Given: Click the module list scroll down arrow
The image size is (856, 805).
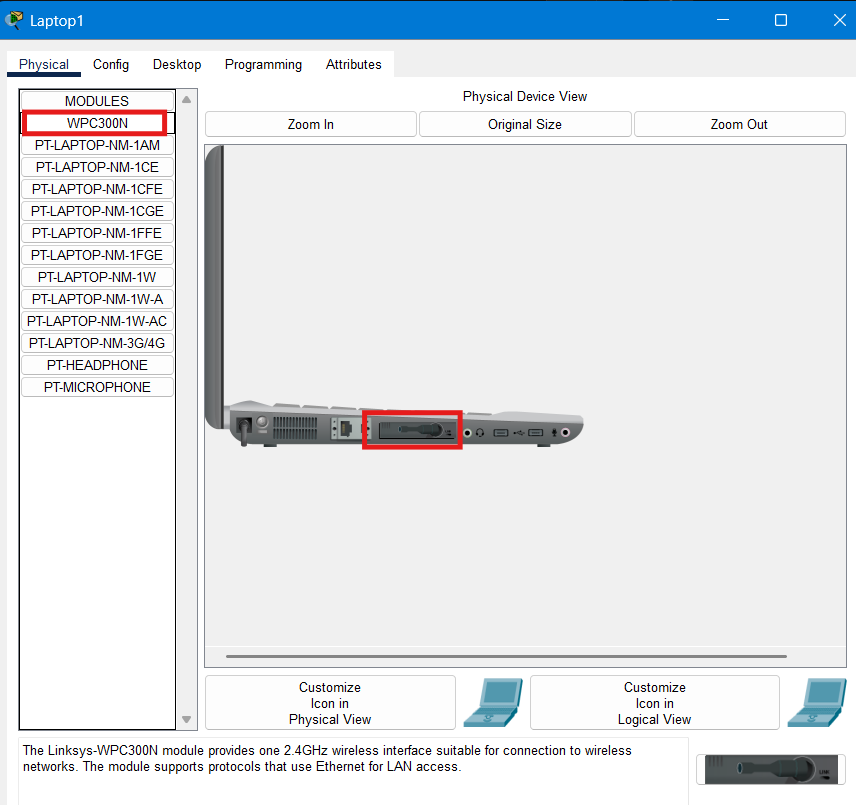Looking at the screenshot, I should (x=187, y=719).
